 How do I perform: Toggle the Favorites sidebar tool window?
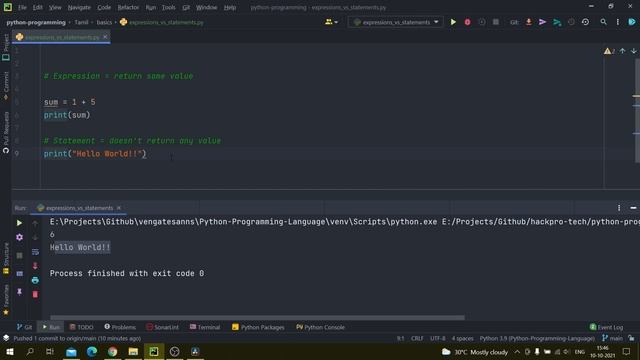pos(6,300)
